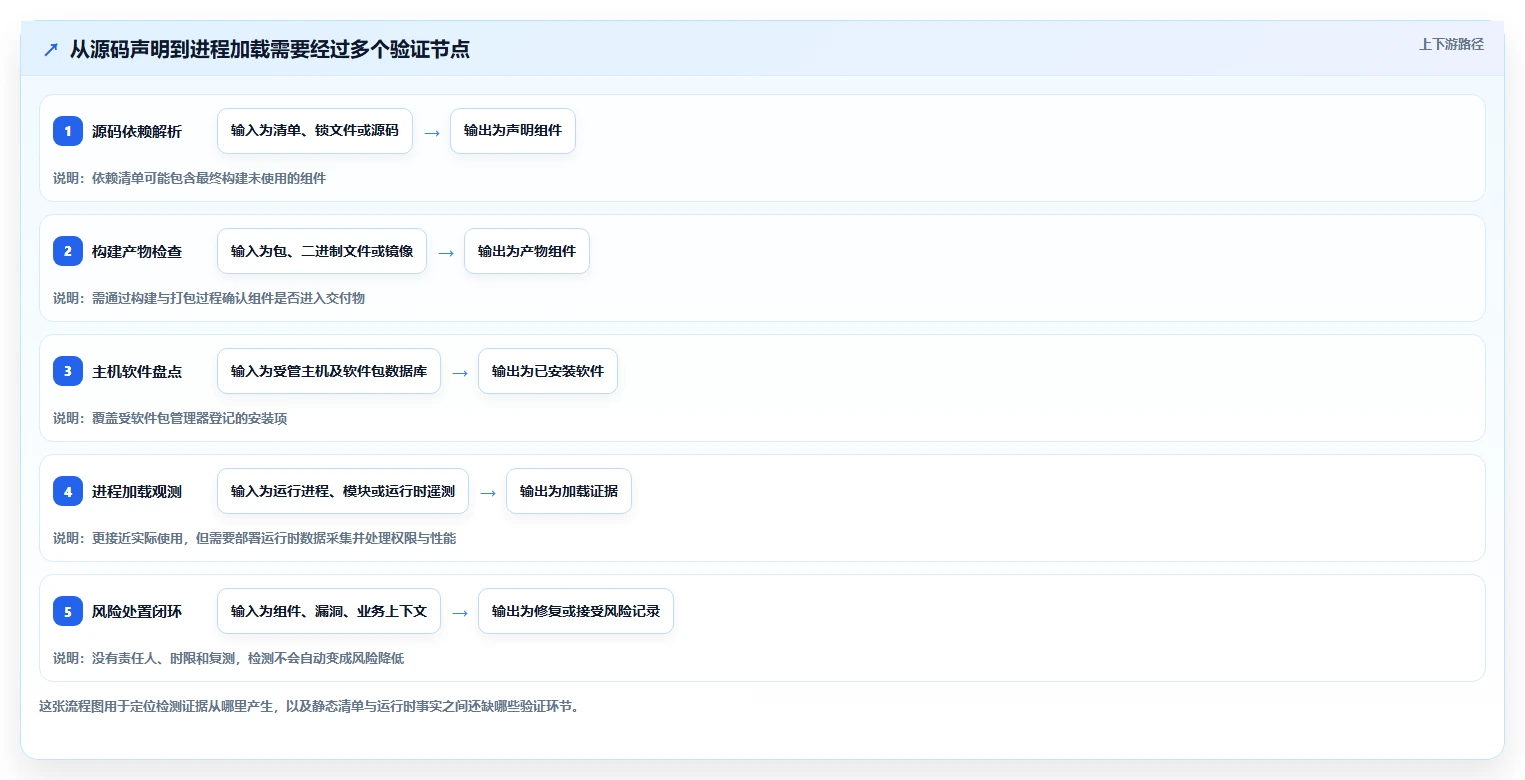
Task: Click step number badge 5
Action: point(68,611)
